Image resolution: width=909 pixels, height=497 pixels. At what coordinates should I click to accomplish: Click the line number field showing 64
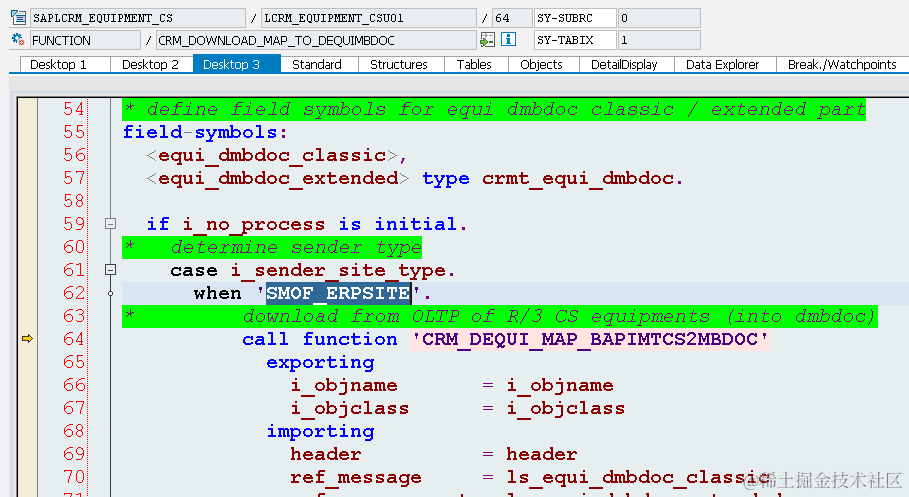512,18
